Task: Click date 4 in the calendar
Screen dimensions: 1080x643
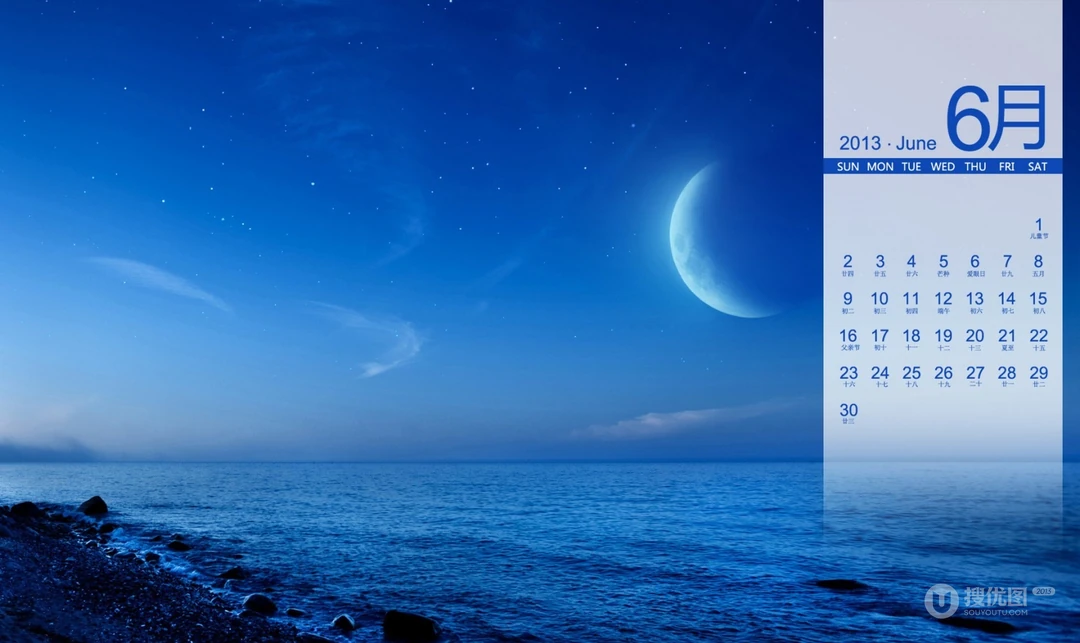Action: click(911, 262)
